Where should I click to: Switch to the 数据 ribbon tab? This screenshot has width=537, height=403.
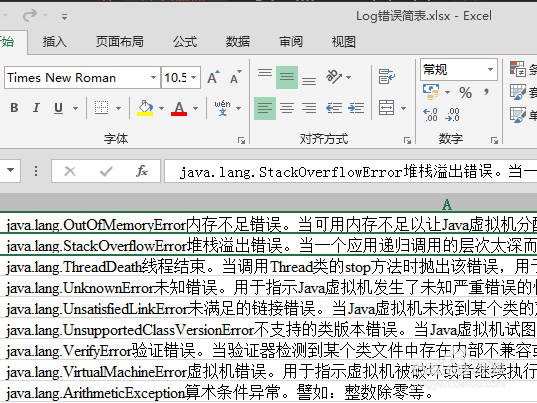(x=238, y=42)
